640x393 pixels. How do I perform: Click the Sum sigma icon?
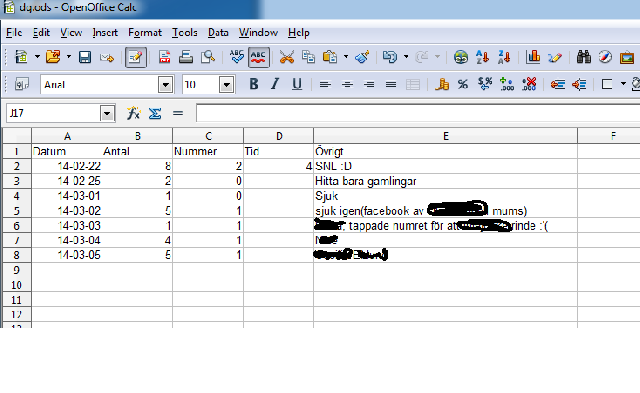click(x=155, y=113)
